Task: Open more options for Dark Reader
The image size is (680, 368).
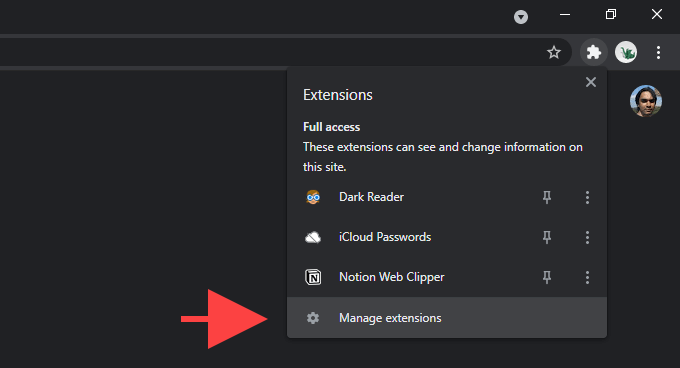Action: (587, 197)
